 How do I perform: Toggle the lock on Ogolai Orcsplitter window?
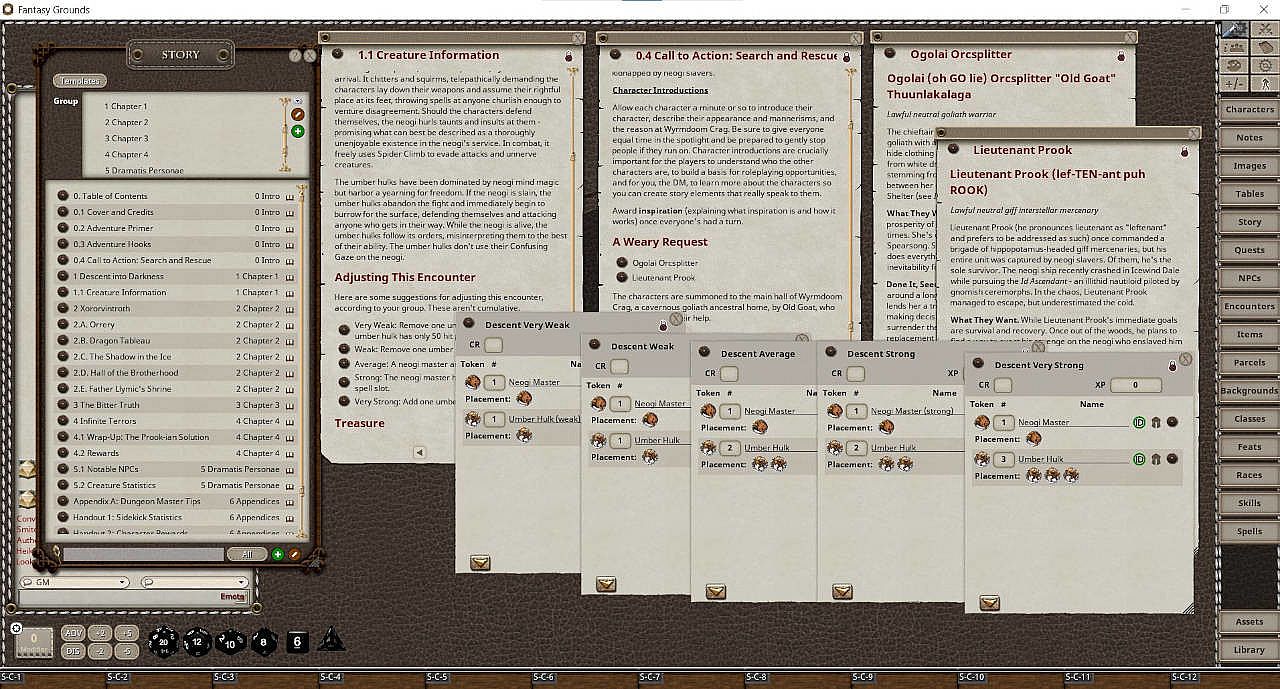[x=1120, y=56]
